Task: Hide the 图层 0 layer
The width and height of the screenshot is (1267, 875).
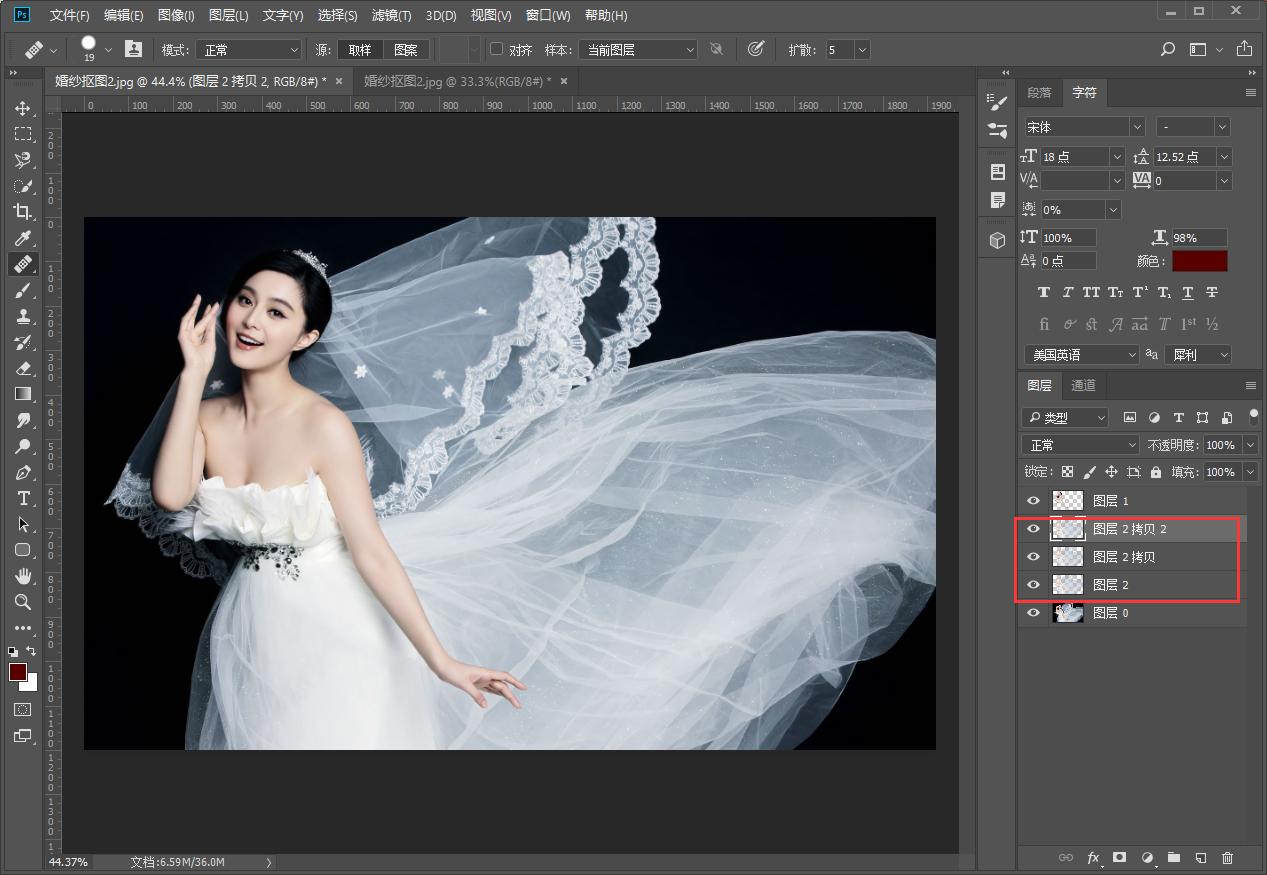Action: (1034, 613)
